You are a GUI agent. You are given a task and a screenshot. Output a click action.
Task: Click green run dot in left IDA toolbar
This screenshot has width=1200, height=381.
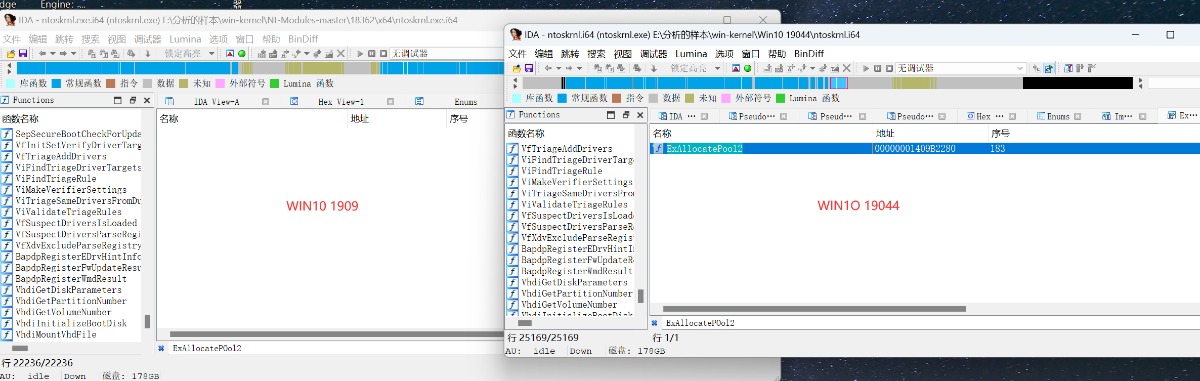(241, 53)
